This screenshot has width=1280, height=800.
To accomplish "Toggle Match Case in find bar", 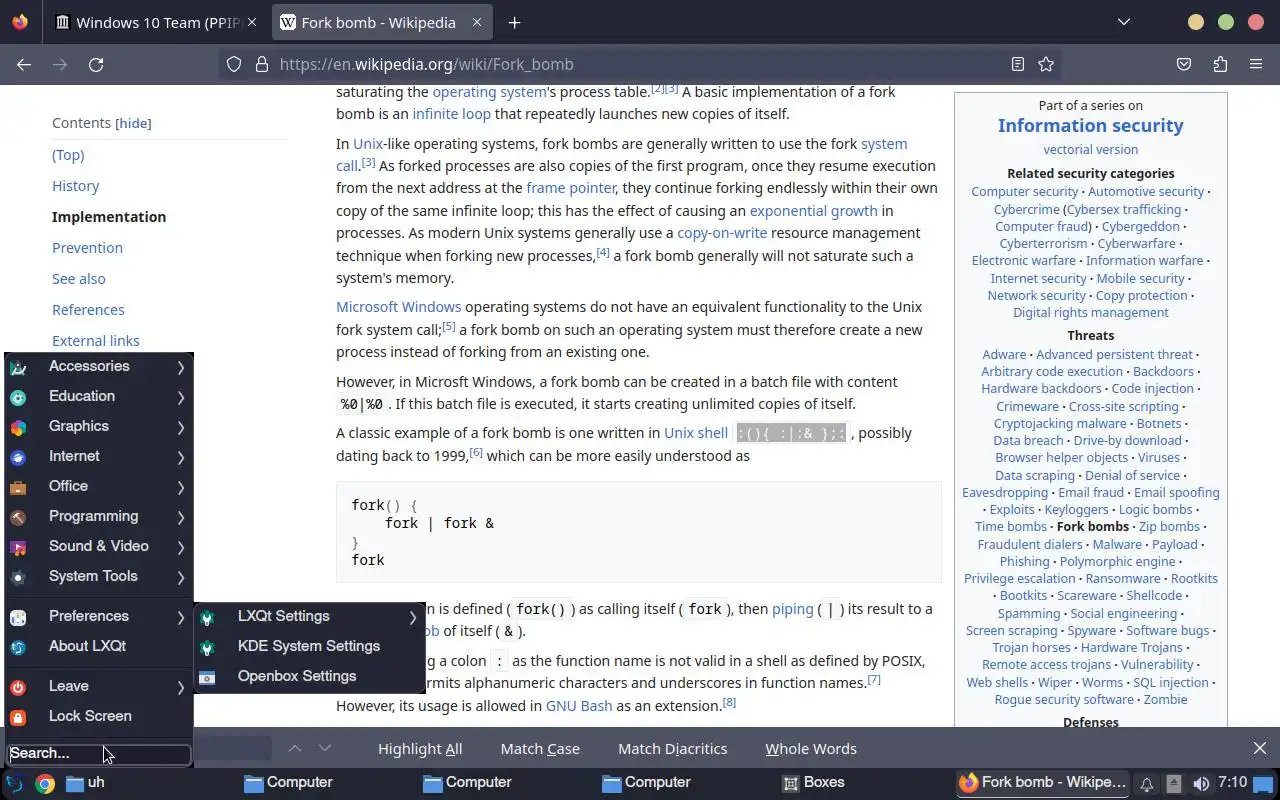I will click(x=540, y=748).
